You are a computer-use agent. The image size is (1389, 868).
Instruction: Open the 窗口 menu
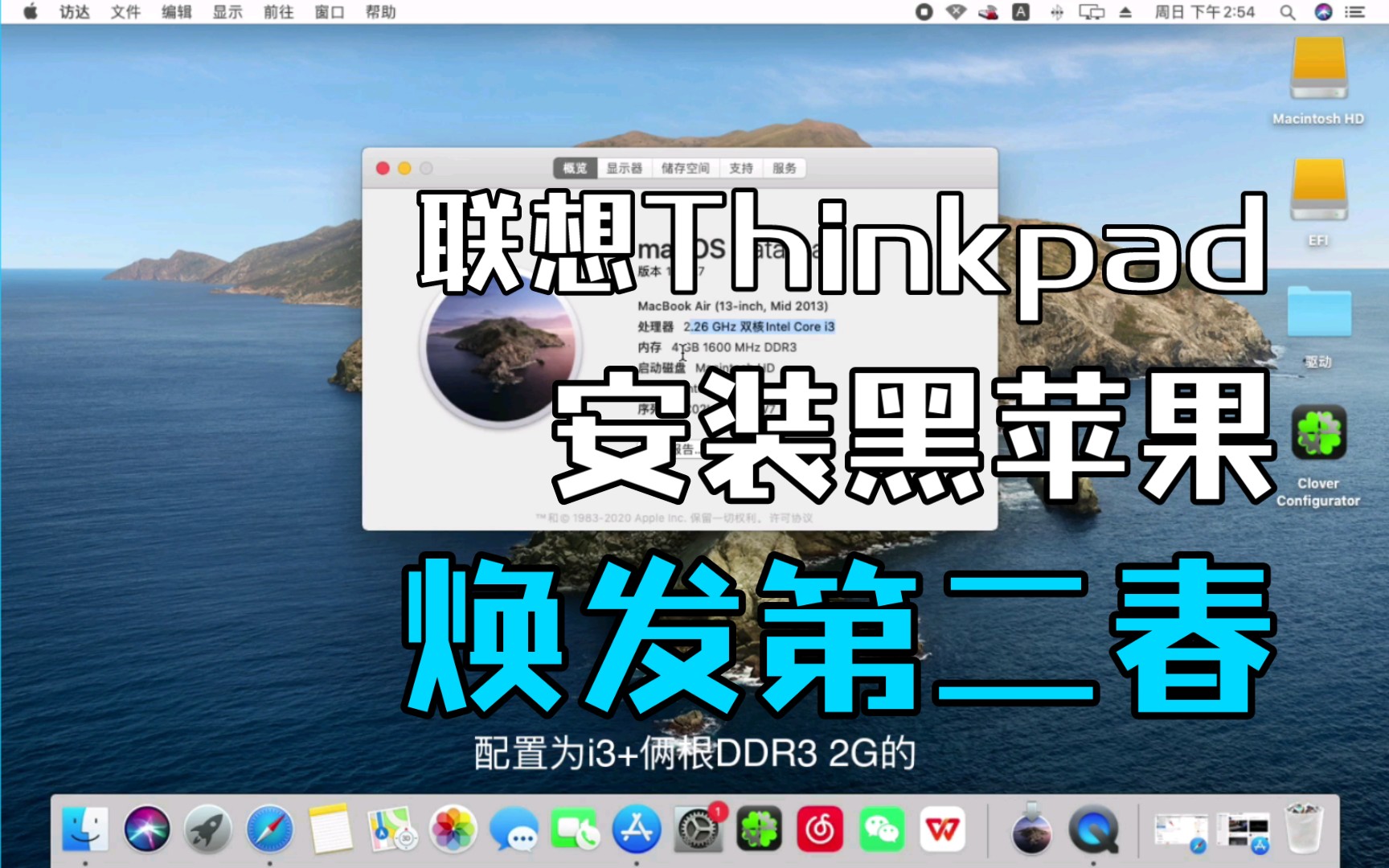click(x=330, y=12)
